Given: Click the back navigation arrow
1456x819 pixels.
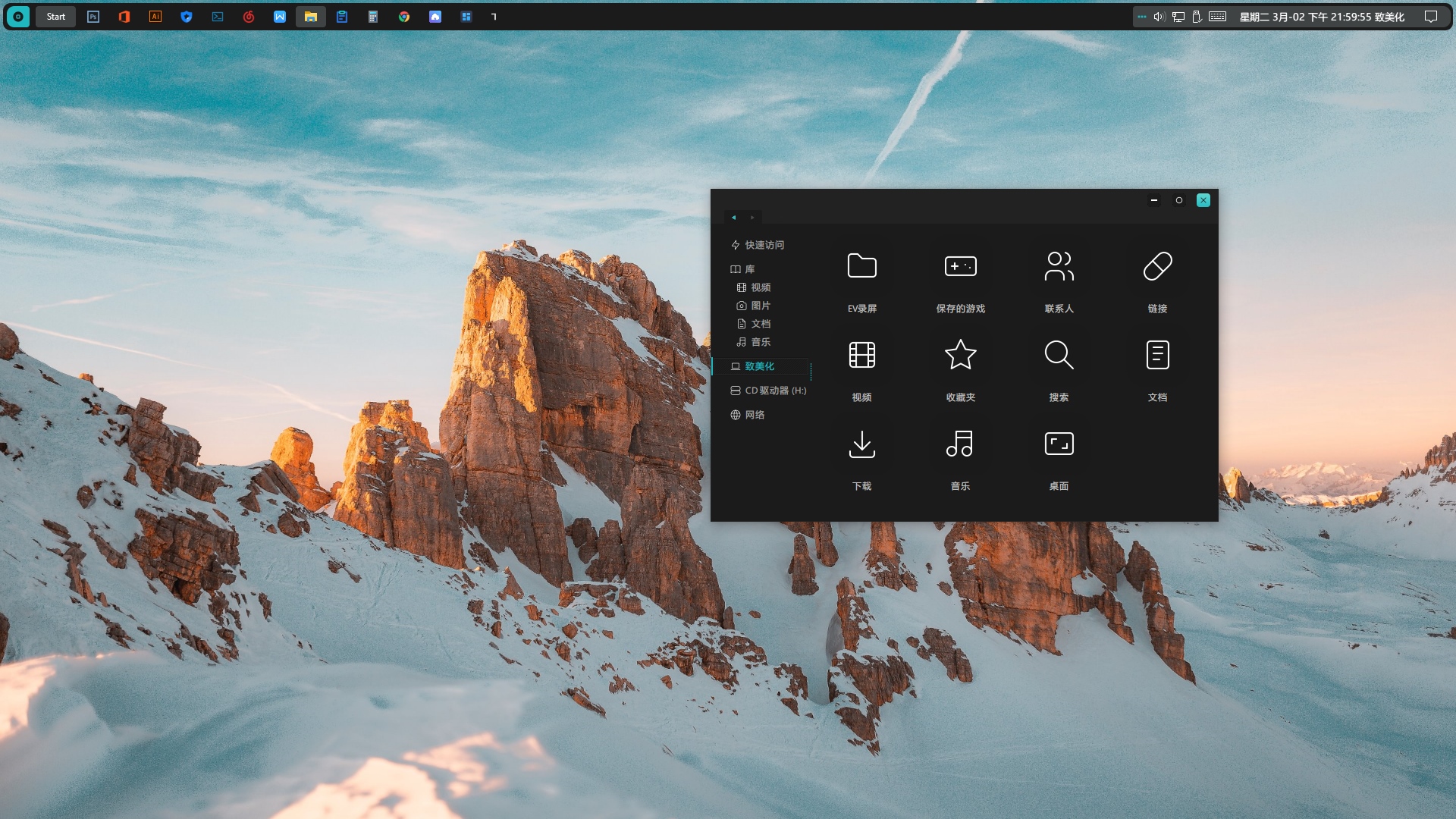Looking at the screenshot, I should (733, 218).
